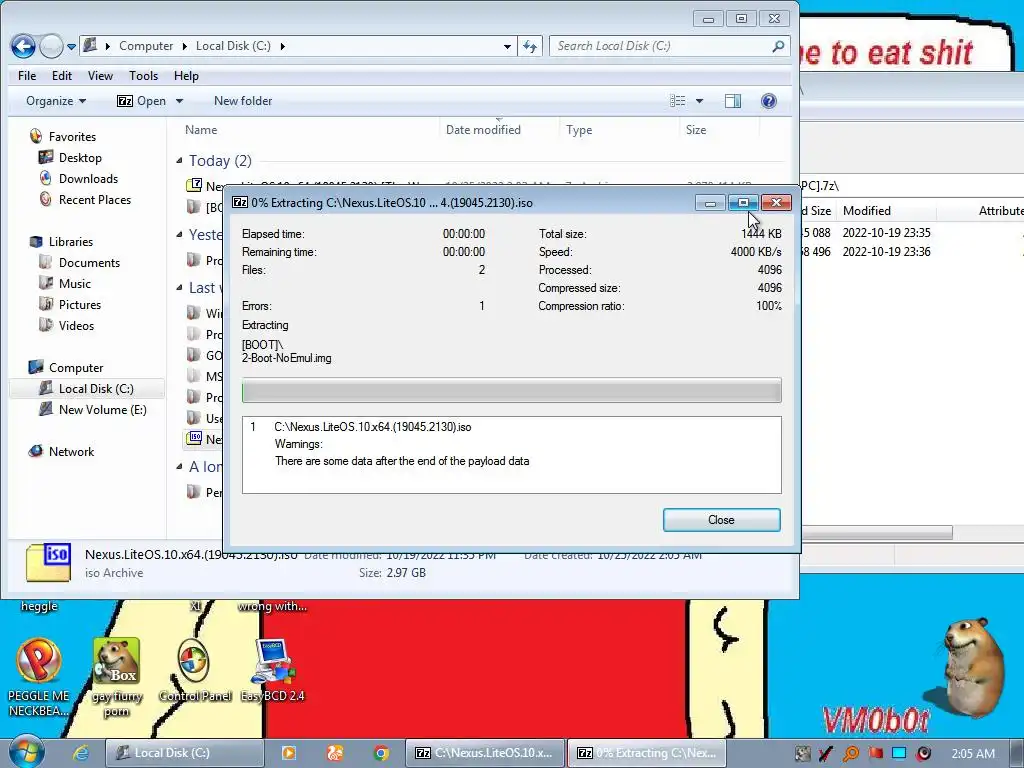
Task: Click Local Disk (C:) breadcrumb
Action: (x=233, y=46)
